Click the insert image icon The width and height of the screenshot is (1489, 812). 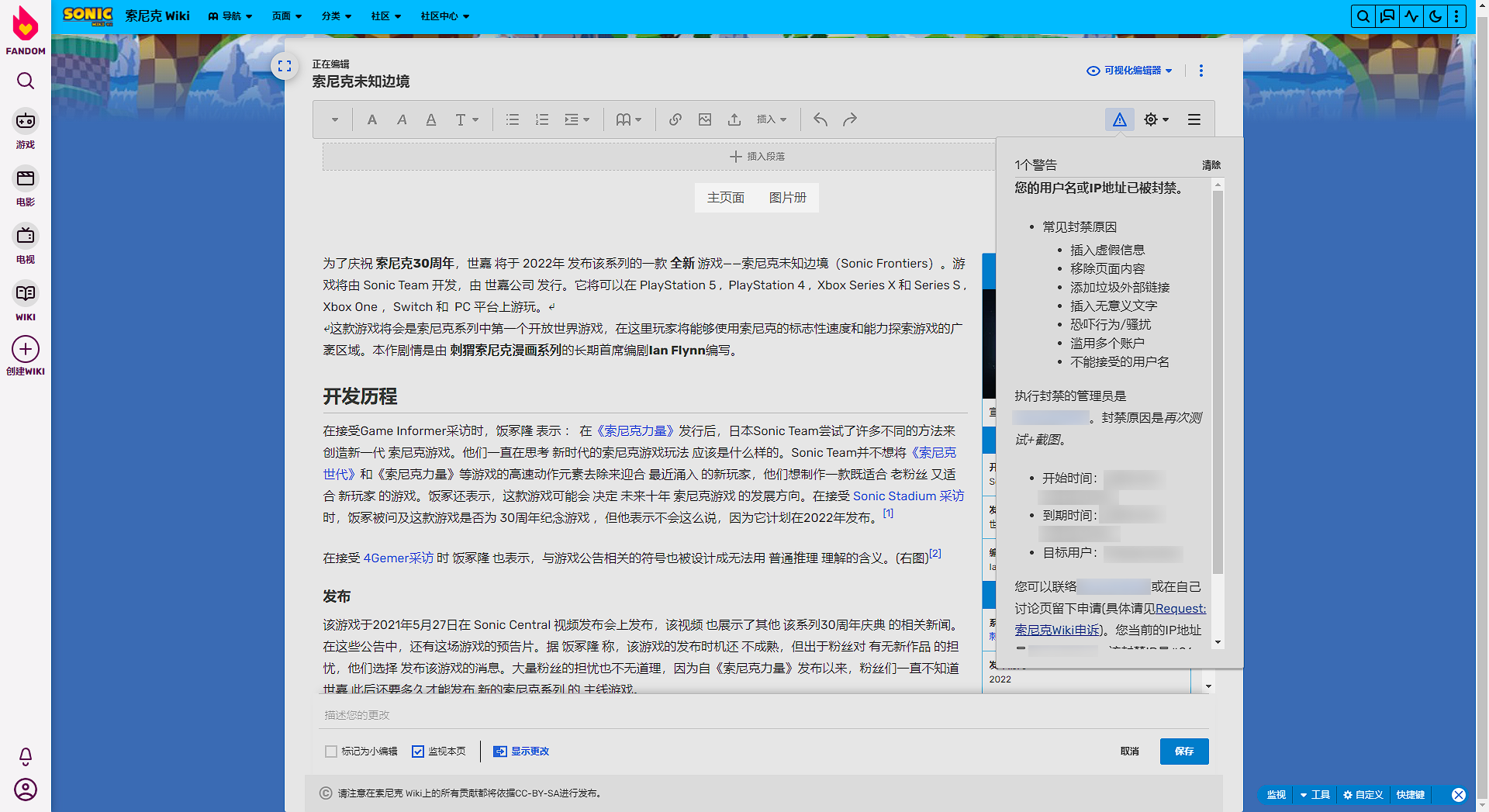tap(705, 119)
